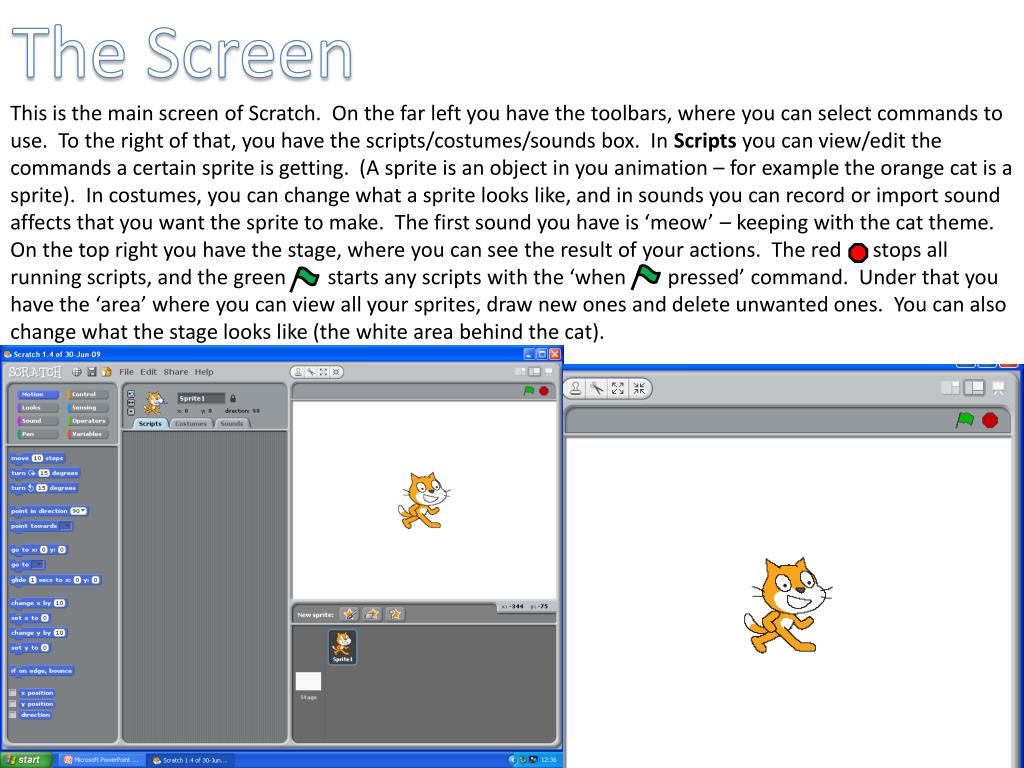Click the Sprite1 name field
The height and width of the screenshot is (768, 1024).
(x=201, y=398)
